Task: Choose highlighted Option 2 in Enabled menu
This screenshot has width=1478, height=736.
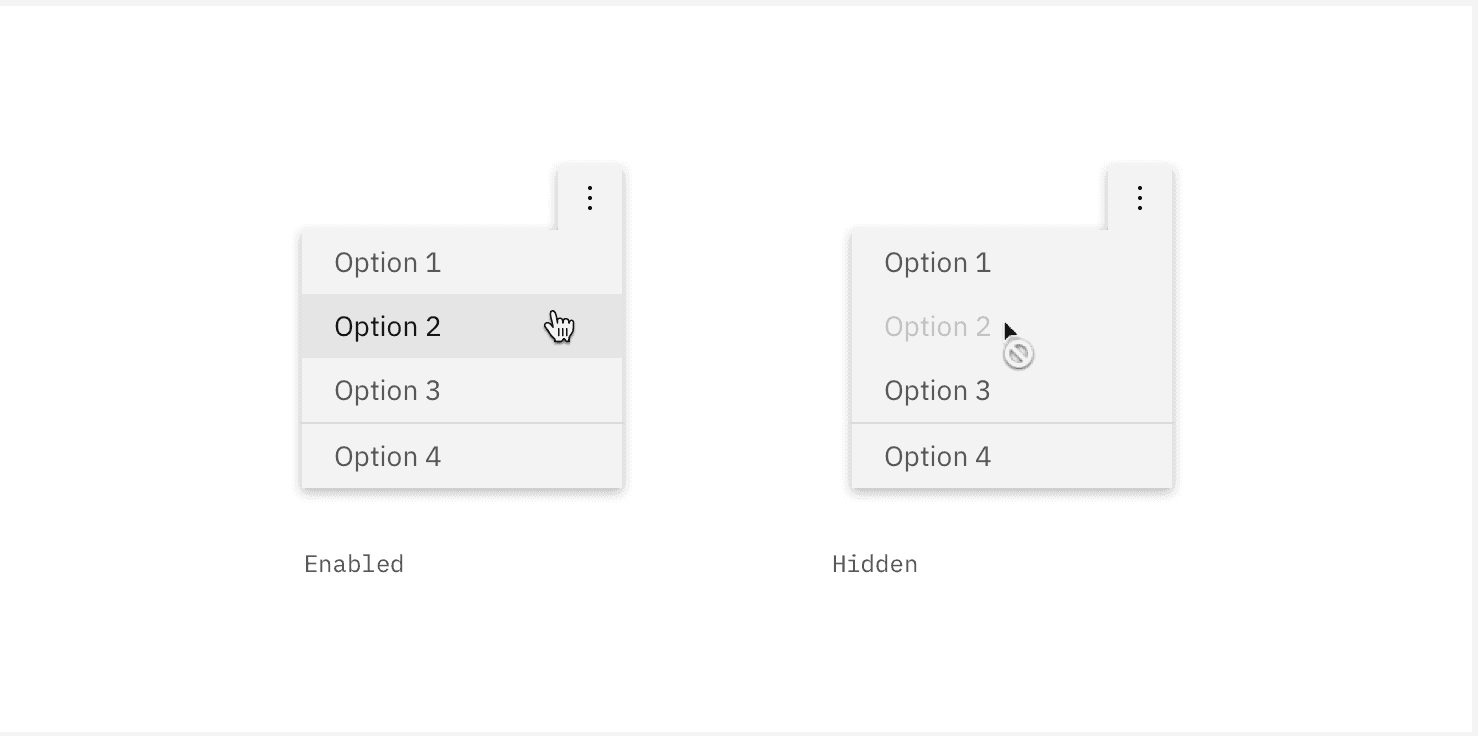Action: [x=388, y=327]
